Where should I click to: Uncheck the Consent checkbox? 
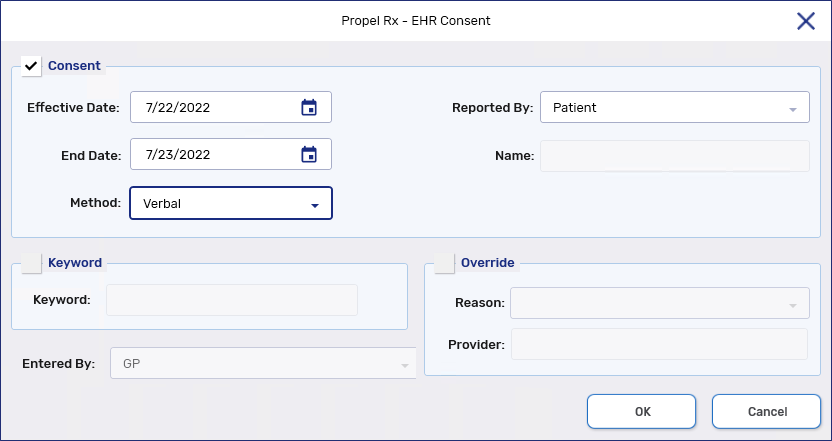coord(31,66)
